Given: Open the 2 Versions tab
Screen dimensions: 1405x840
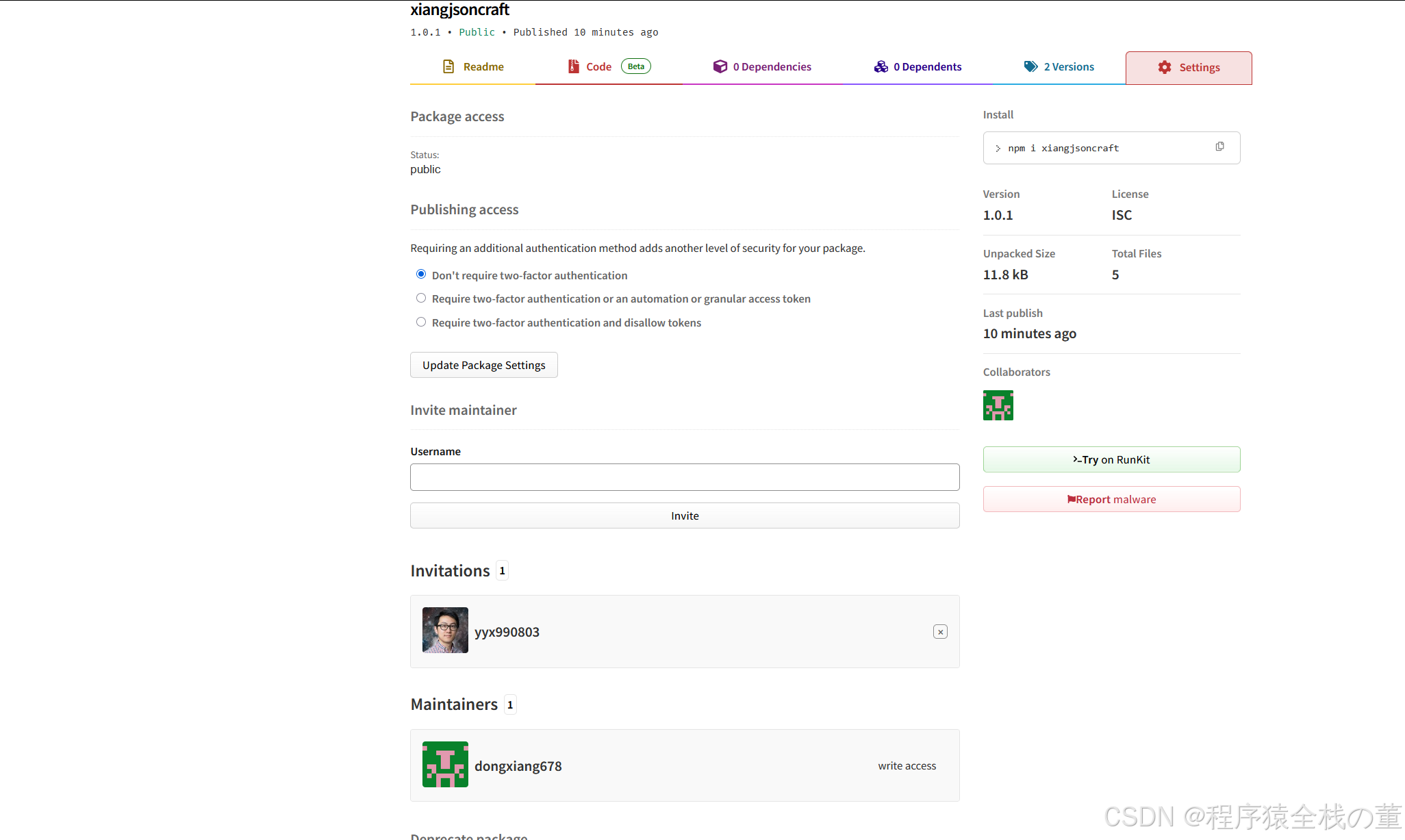Looking at the screenshot, I should point(1059,67).
